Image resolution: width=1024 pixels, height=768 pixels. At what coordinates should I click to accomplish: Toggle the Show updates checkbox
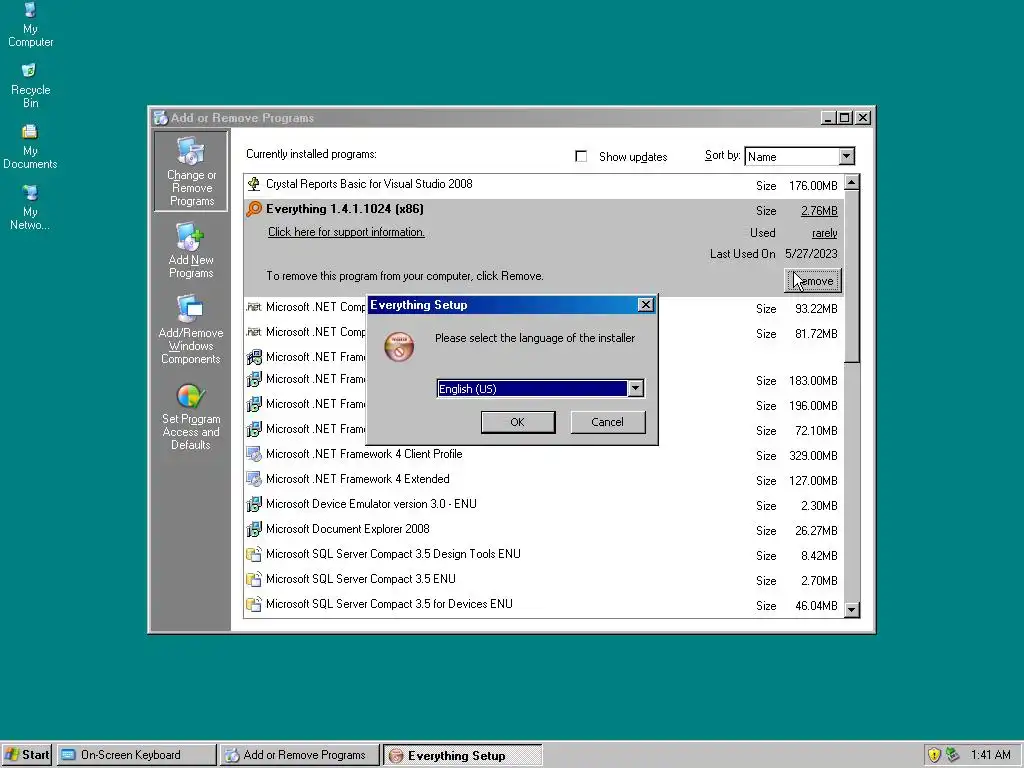click(581, 156)
